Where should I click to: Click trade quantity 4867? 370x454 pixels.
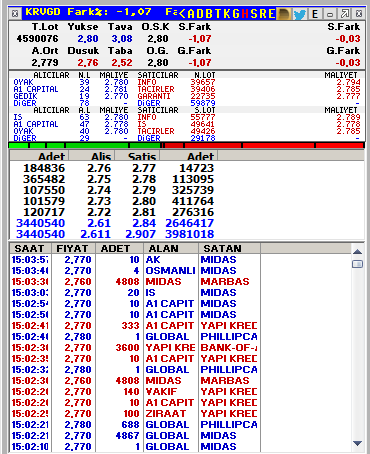click(127, 436)
